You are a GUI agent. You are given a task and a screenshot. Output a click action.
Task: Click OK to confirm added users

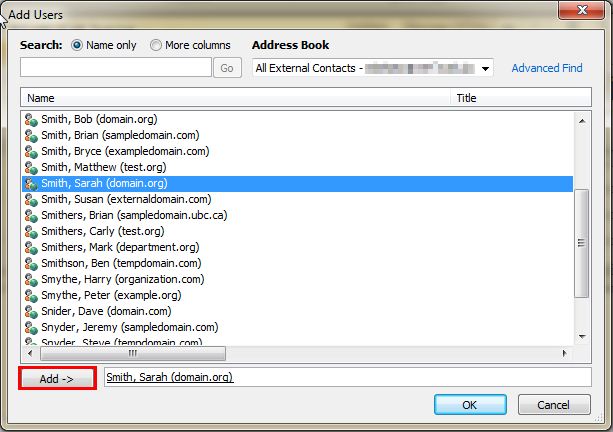pos(469,405)
